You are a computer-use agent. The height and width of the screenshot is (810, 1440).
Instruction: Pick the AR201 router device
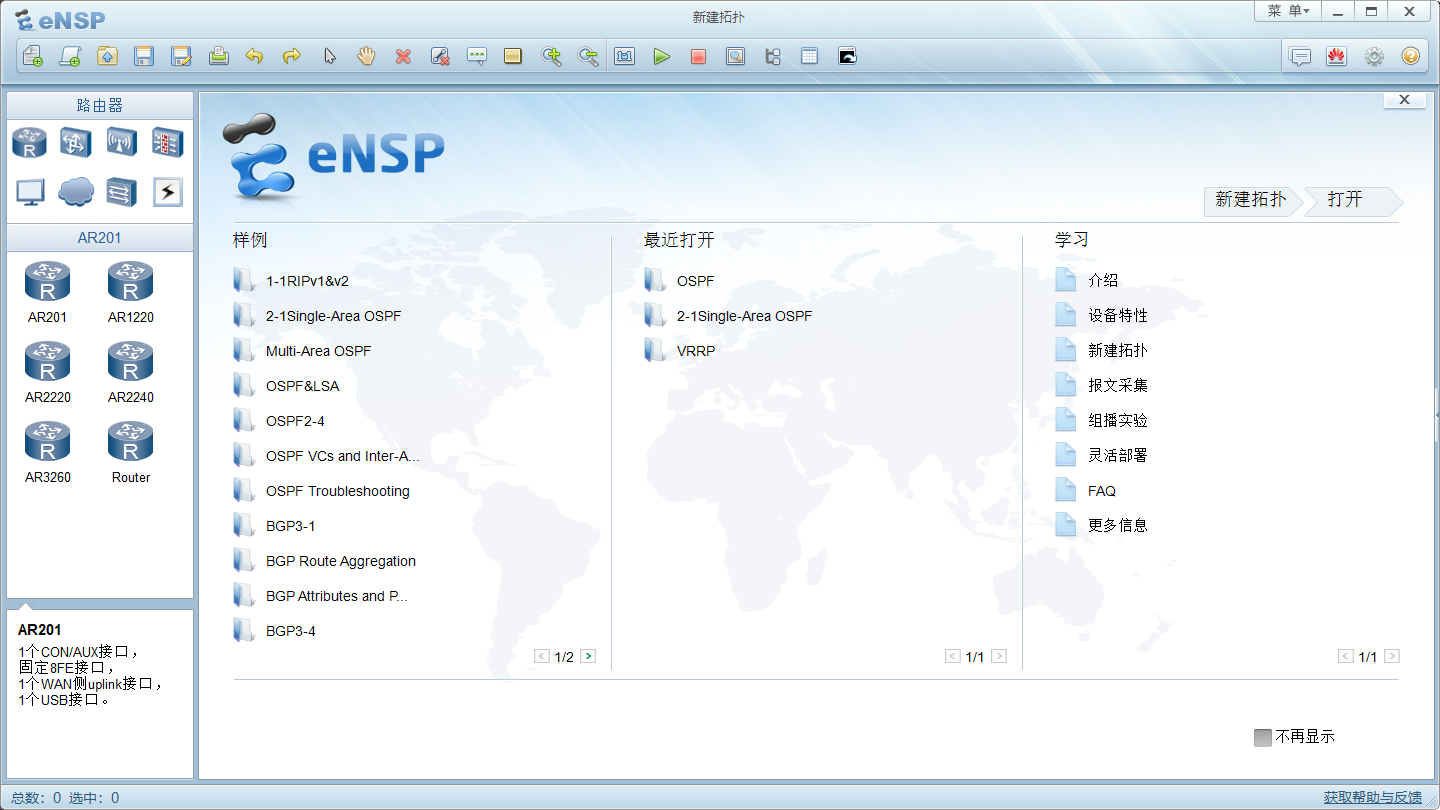coord(47,292)
